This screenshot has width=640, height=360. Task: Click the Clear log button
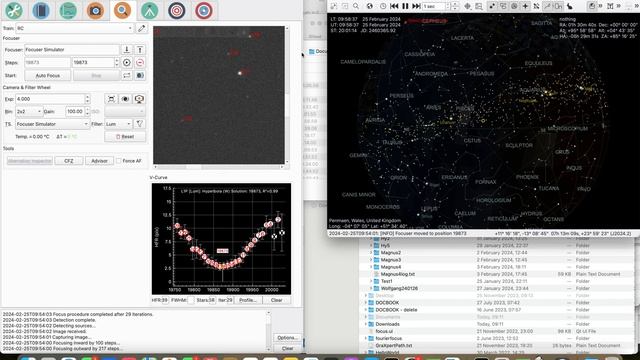pos(287,348)
